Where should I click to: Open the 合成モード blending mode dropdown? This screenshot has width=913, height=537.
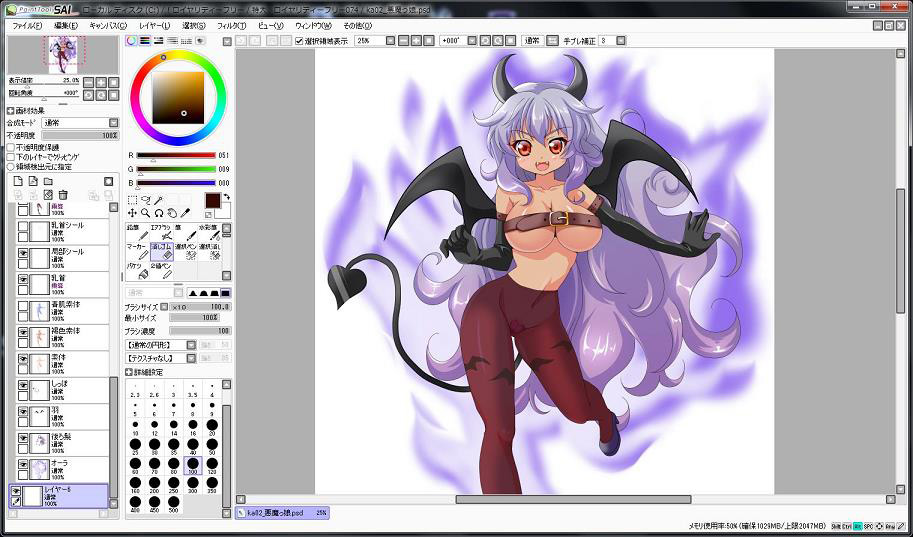click(x=78, y=122)
